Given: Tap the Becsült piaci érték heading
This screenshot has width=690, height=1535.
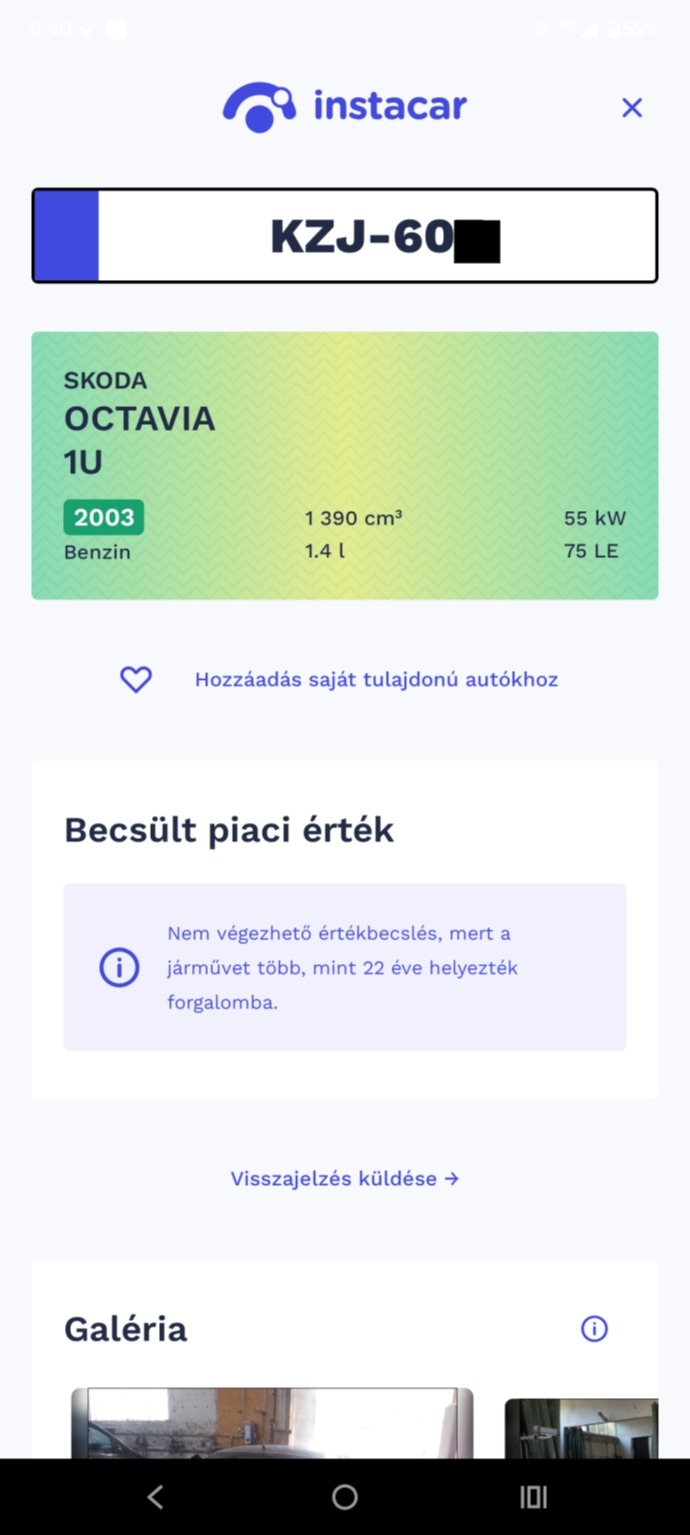Looking at the screenshot, I should click(x=229, y=830).
